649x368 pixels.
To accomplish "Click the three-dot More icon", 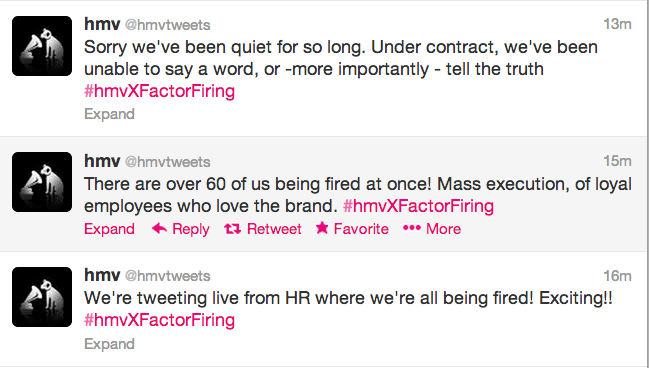I will (412, 228).
